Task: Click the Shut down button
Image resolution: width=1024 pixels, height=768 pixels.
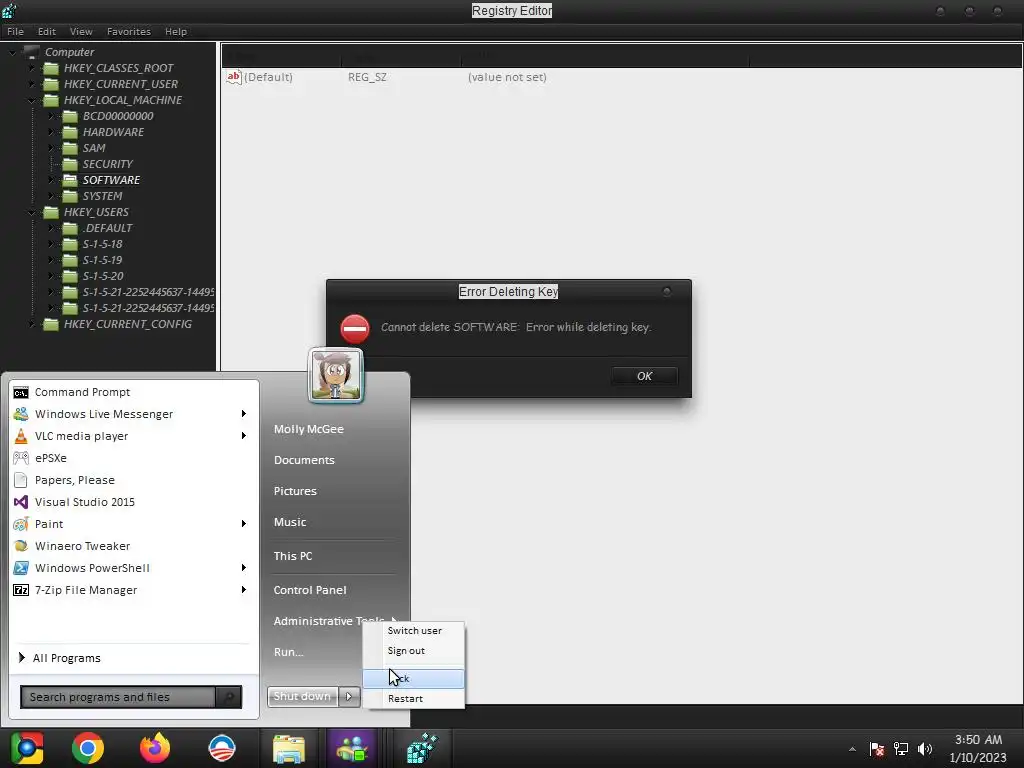Action: point(303,697)
